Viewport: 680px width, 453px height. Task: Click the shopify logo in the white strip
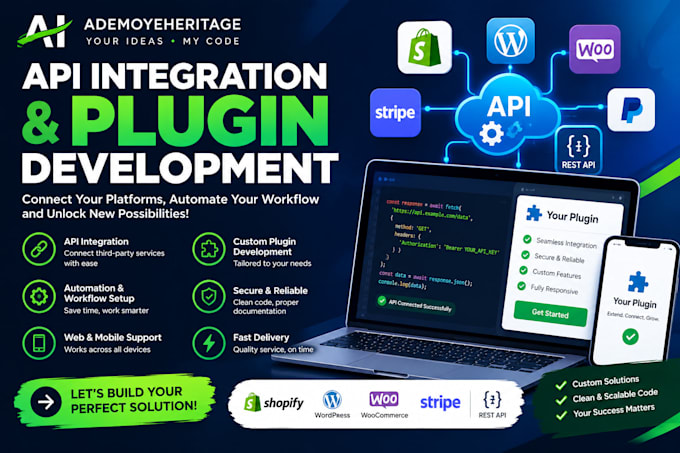[x=274, y=403]
